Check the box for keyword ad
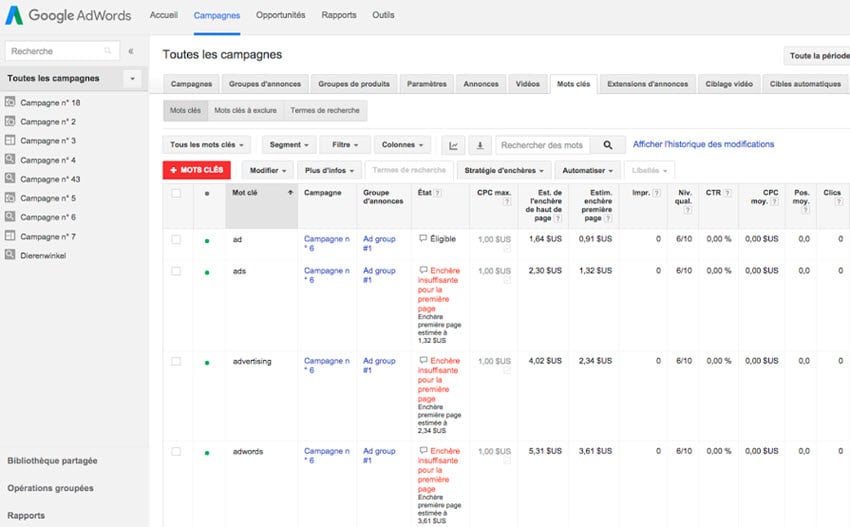This screenshot has width=850, height=527. point(176,240)
